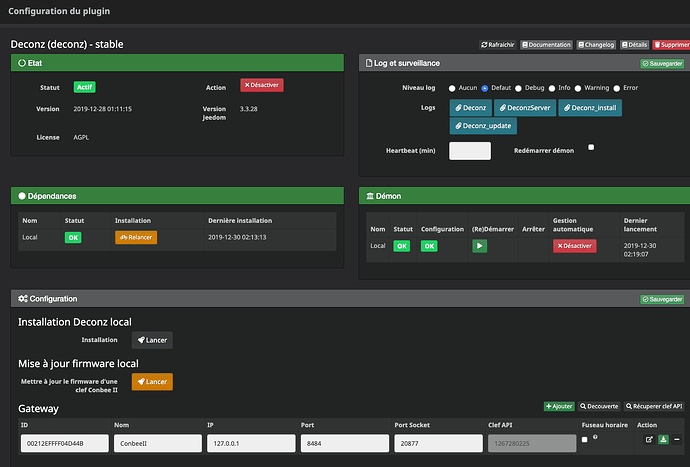Toggle the Fuseau horaire checkbox
Viewport: 690px width, 467px height.
click(x=585, y=440)
